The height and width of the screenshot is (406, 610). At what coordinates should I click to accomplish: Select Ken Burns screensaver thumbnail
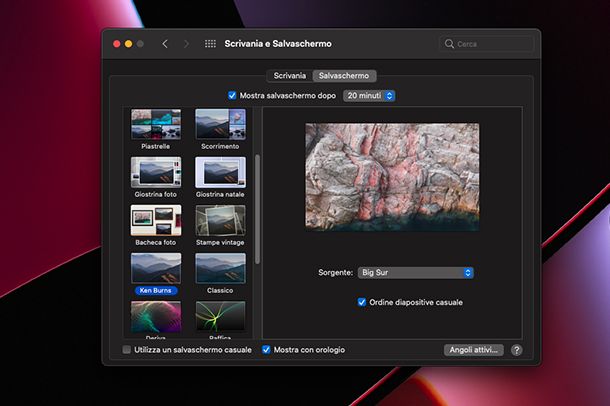[156, 268]
